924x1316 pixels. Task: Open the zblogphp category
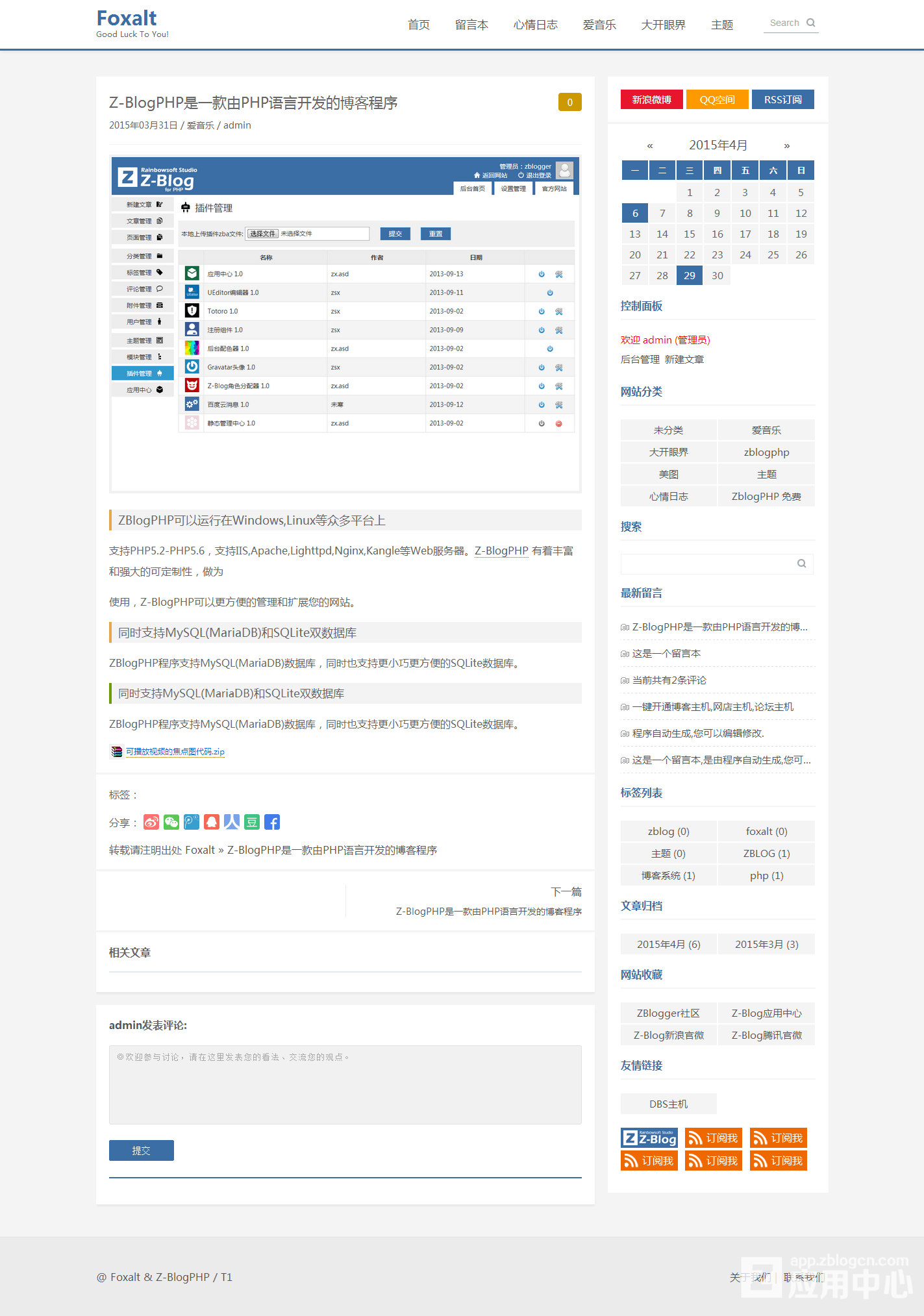766,452
